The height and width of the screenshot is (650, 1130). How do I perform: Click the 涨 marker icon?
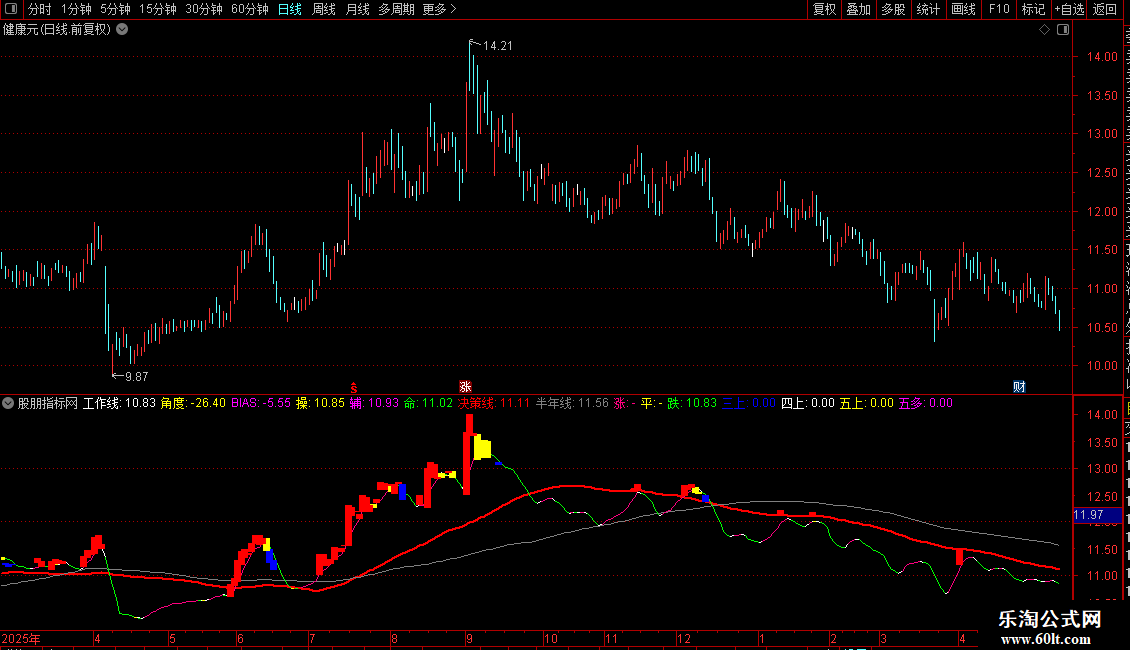(466, 387)
